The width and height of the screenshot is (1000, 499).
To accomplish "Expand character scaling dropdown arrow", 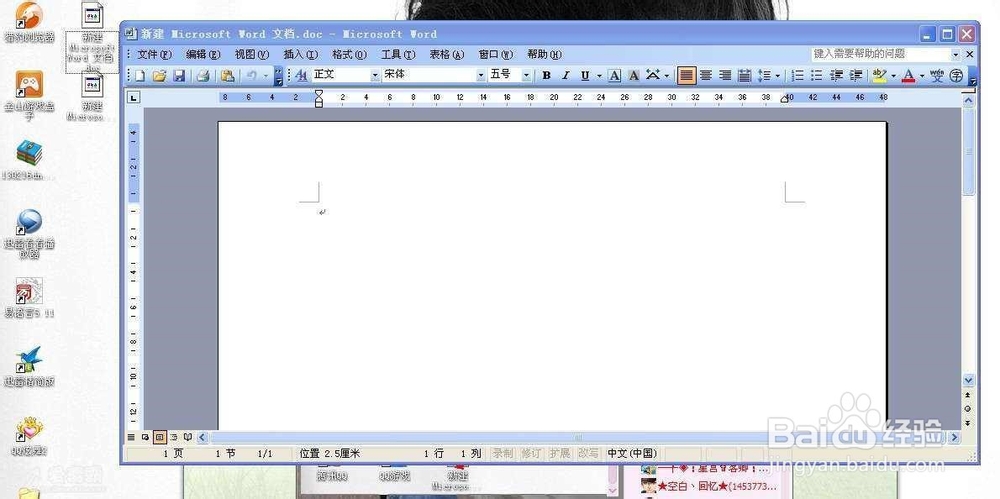I will click(x=667, y=76).
